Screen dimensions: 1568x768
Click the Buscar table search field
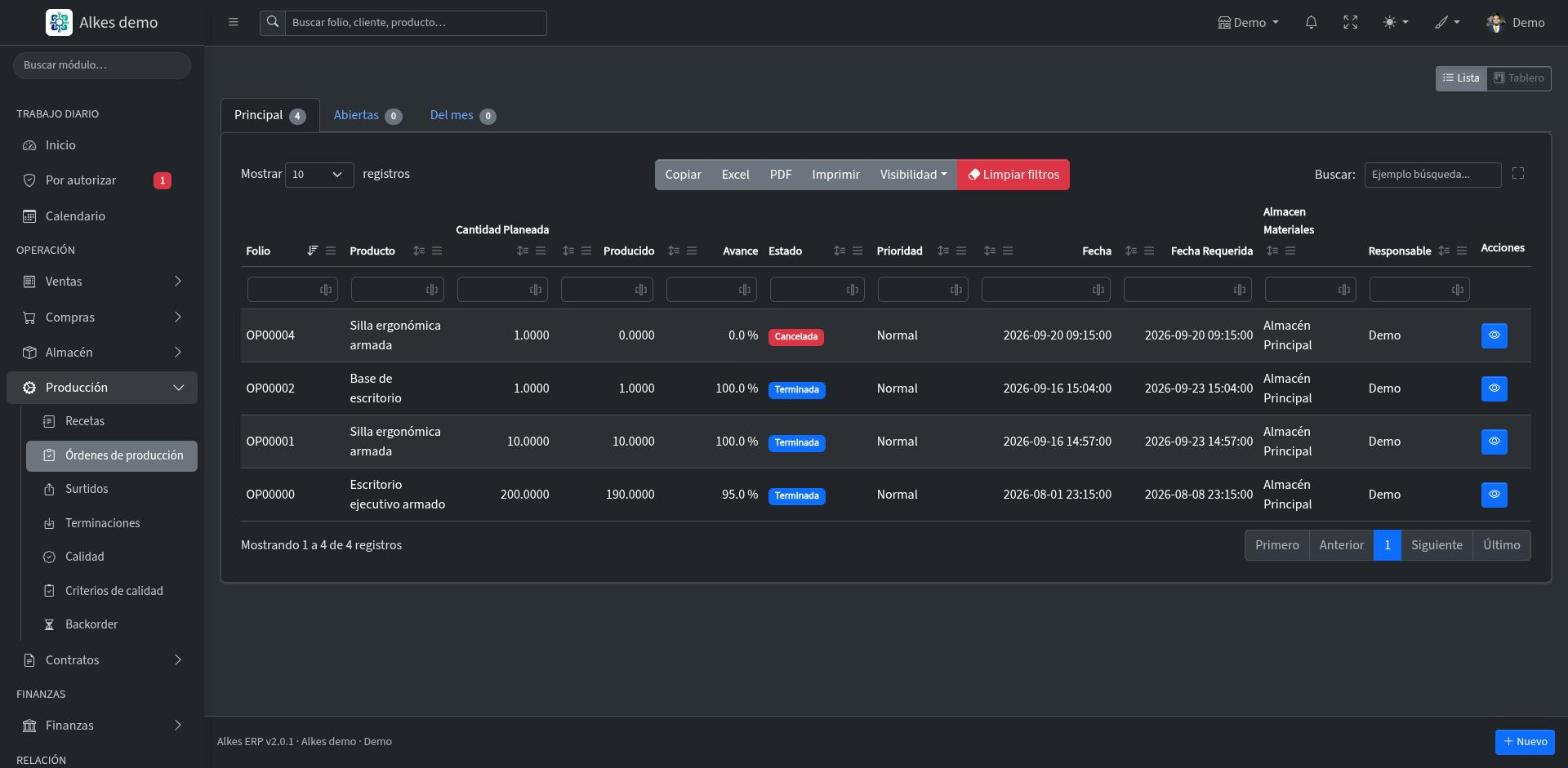tap(1432, 174)
